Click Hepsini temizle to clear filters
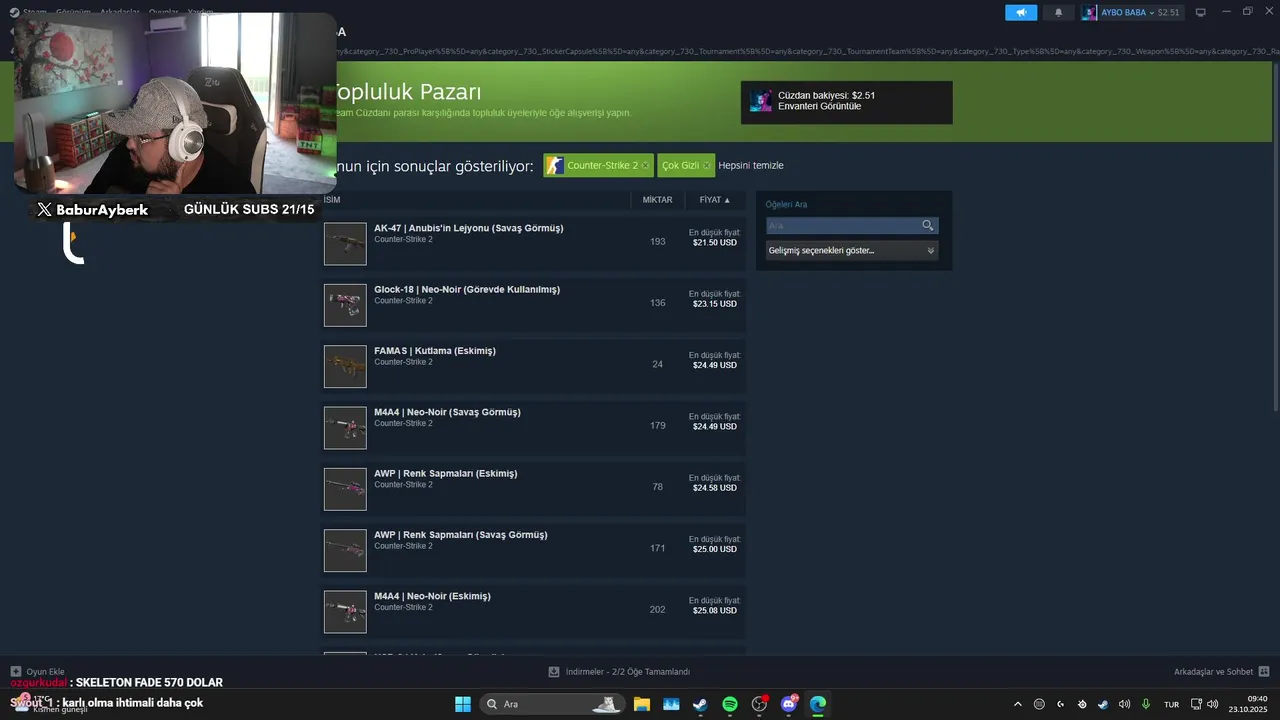 (751, 166)
